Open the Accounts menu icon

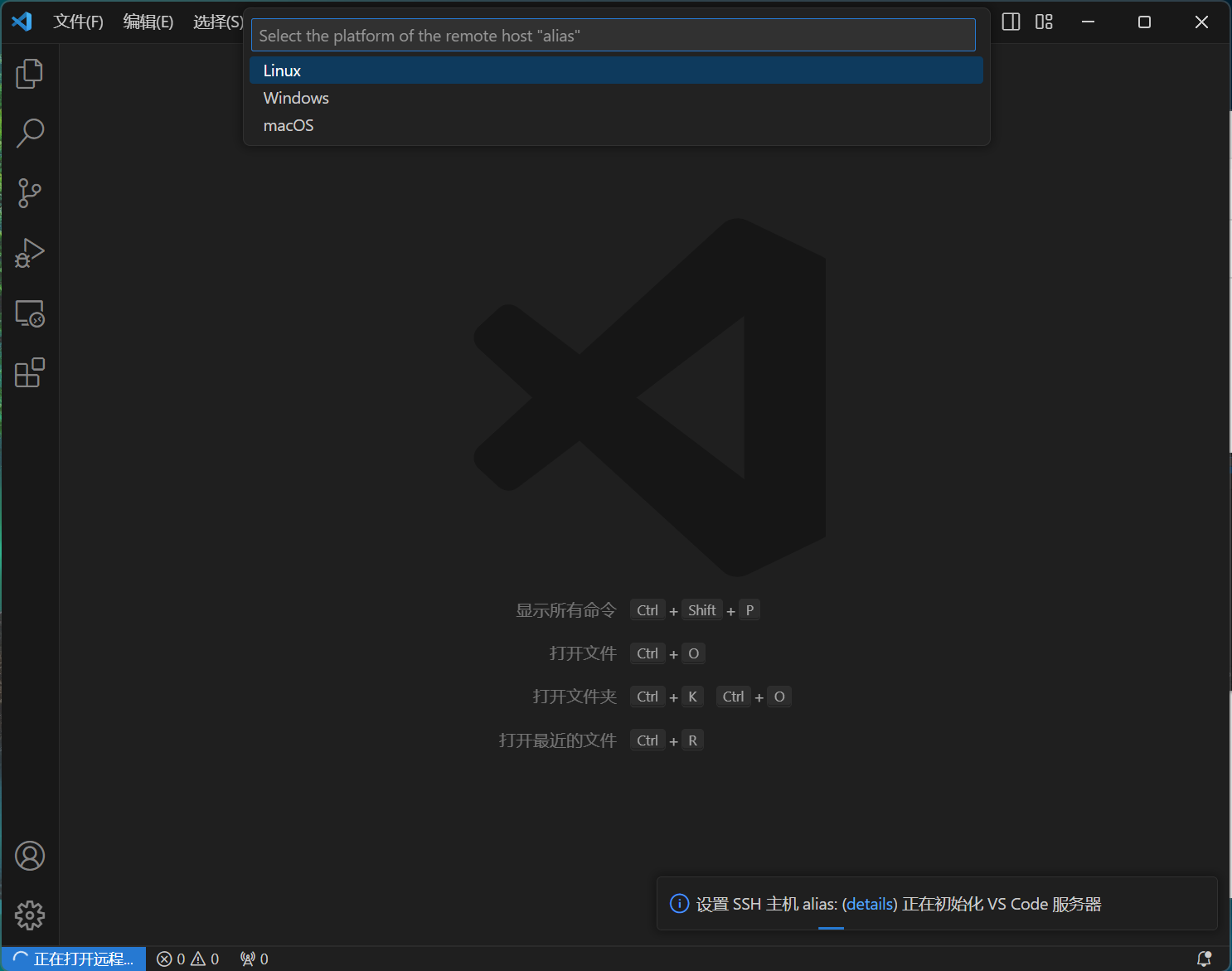30,856
